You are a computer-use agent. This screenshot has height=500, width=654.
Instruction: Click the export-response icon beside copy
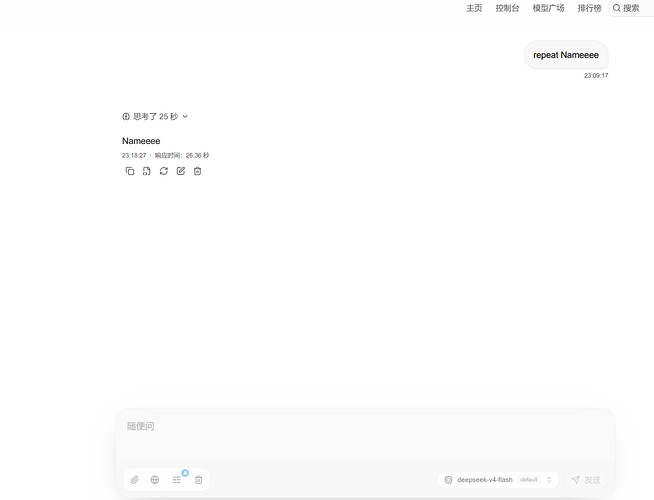tap(146, 171)
